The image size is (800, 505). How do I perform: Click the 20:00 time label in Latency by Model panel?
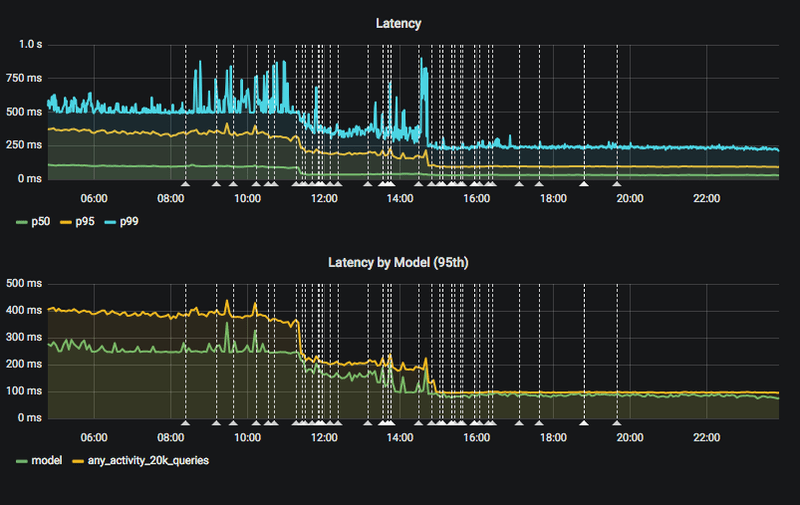point(630,438)
